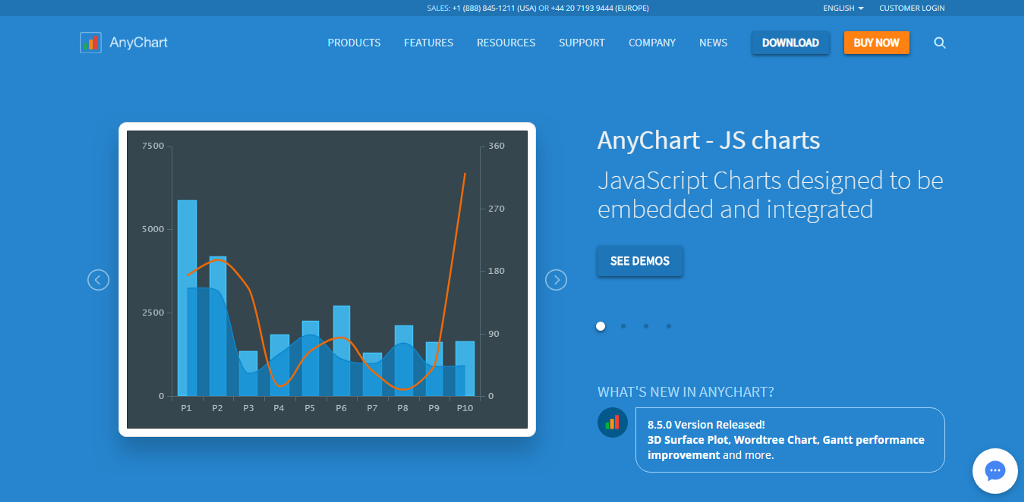This screenshot has width=1024, height=502.
Task: Open the Resources menu
Action: click(x=505, y=43)
